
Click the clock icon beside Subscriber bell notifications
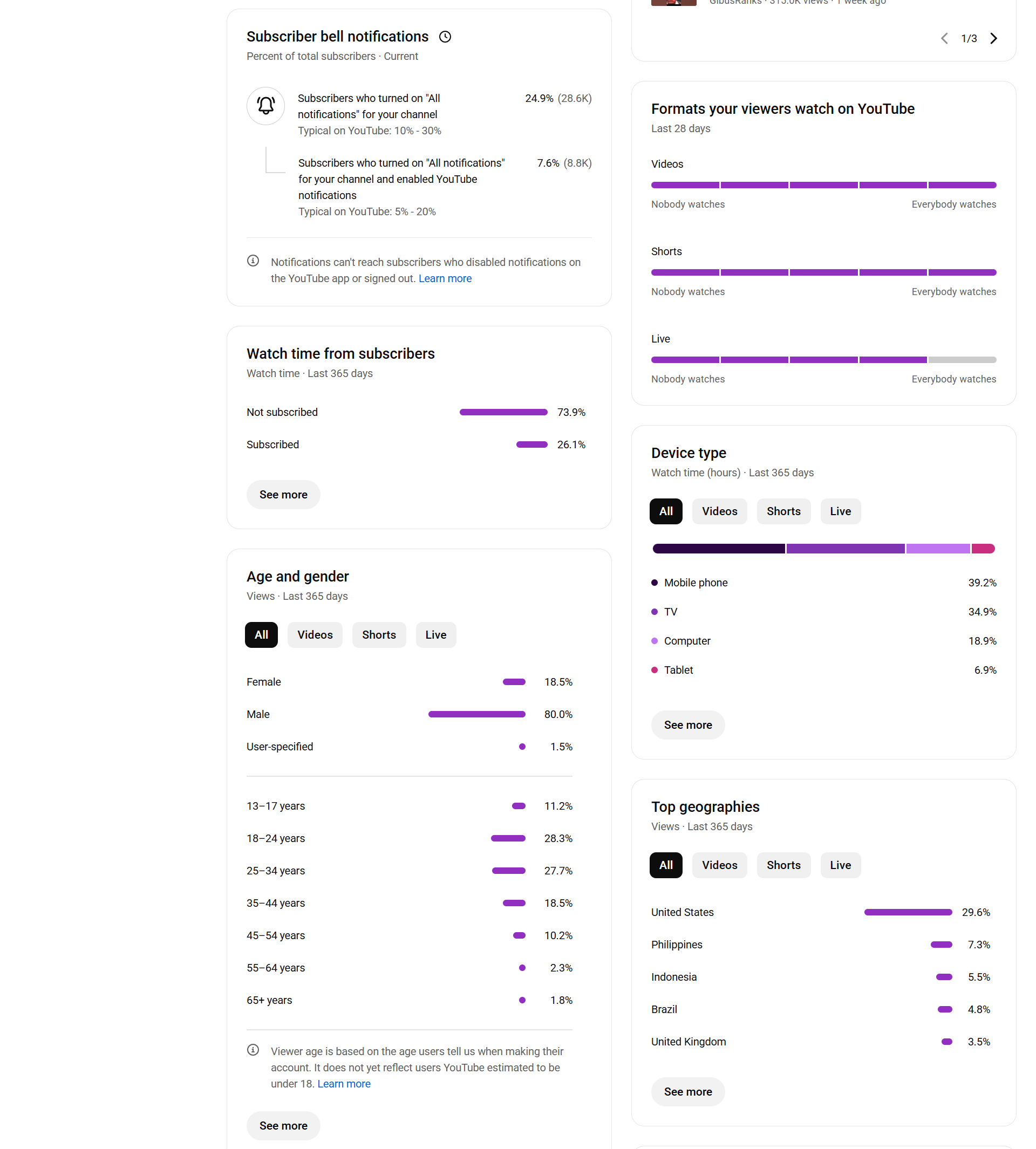[445, 37]
